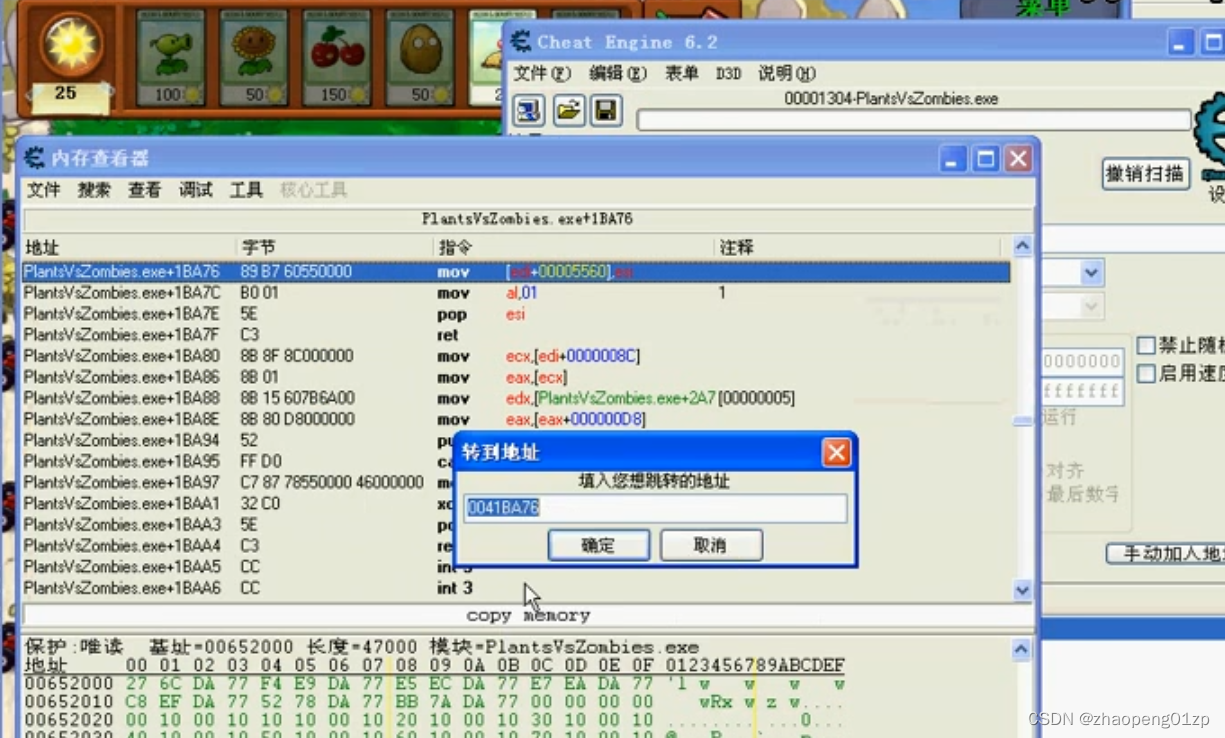Click the 00001304-PlantsVsZombies.exe process label
The width and height of the screenshot is (1225, 738).
coord(891,99)
